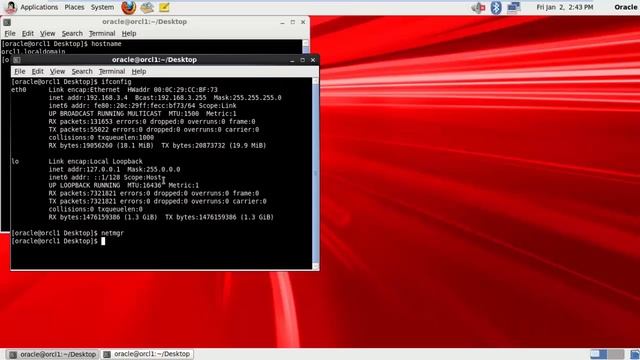Click the front terminal title bar text

[x=154, y=60]
